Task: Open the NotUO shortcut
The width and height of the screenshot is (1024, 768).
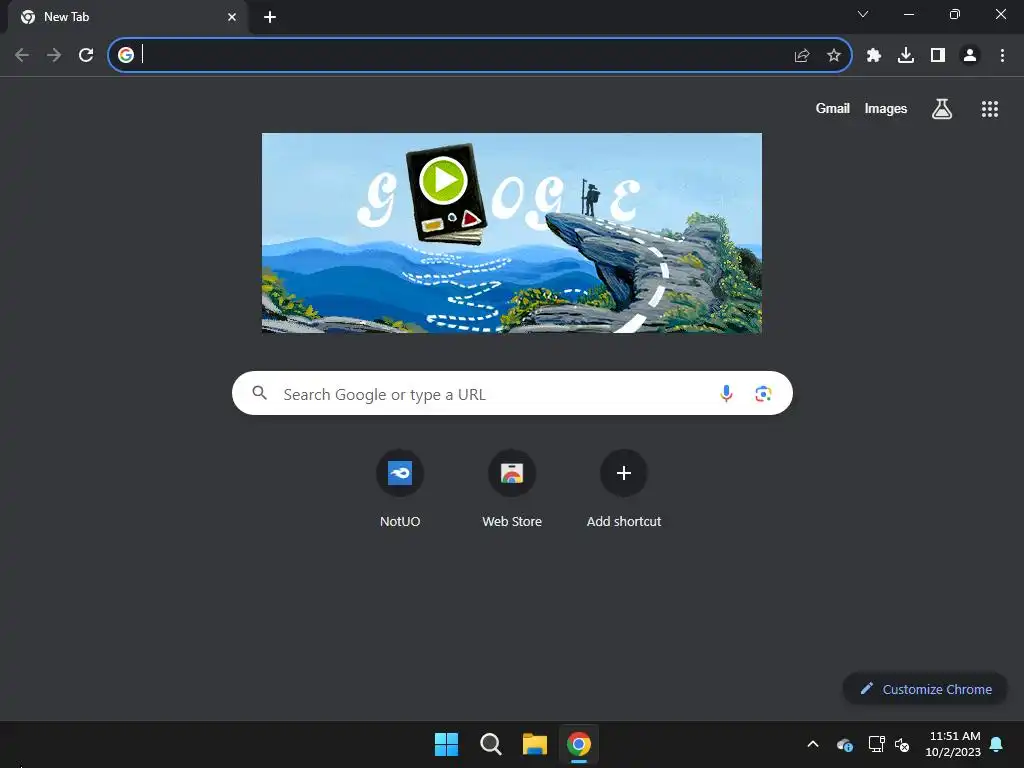Action: pos(400,489)
